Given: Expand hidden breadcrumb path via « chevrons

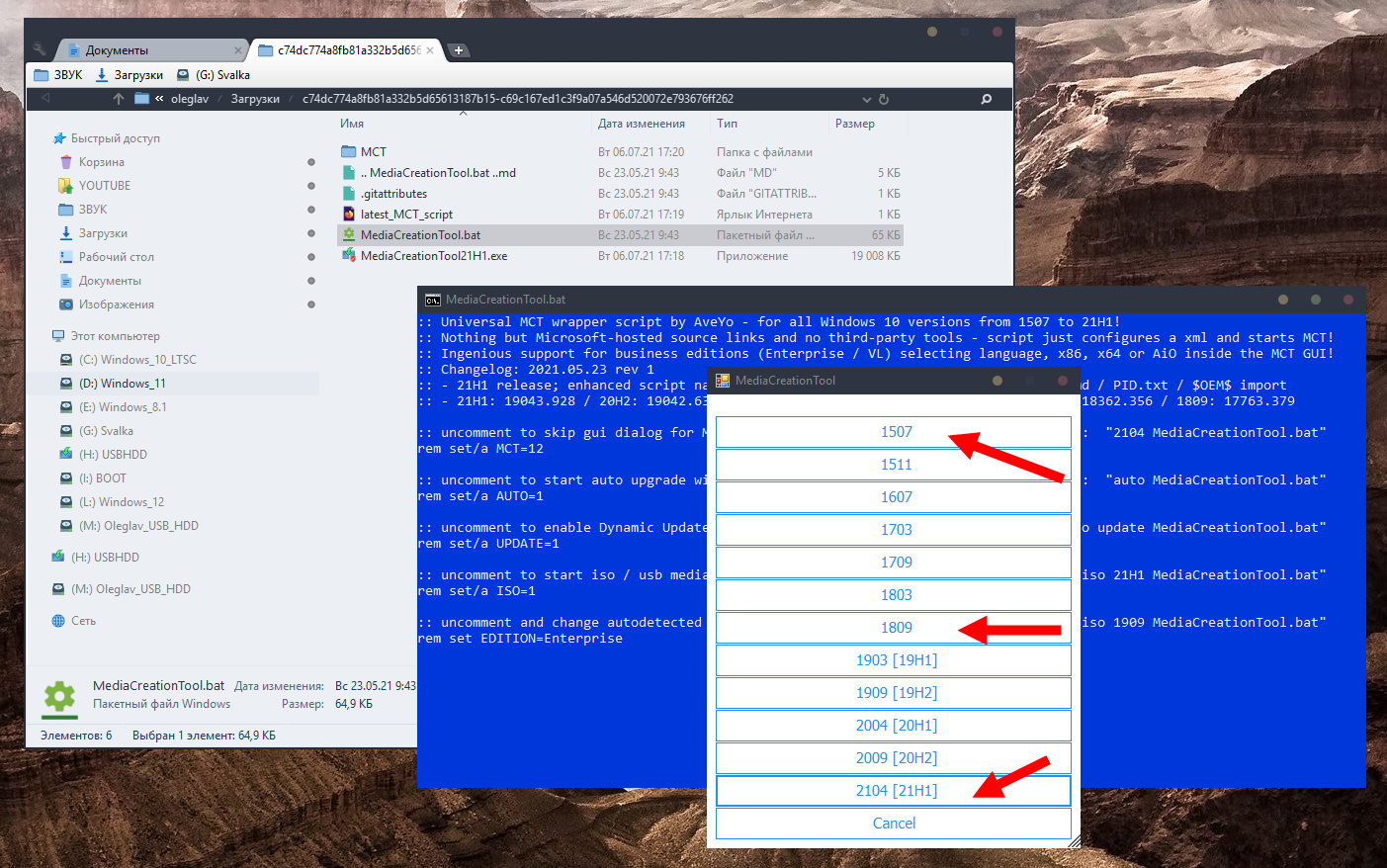Looking at the screenshot, I should click(x=159, y=99).
